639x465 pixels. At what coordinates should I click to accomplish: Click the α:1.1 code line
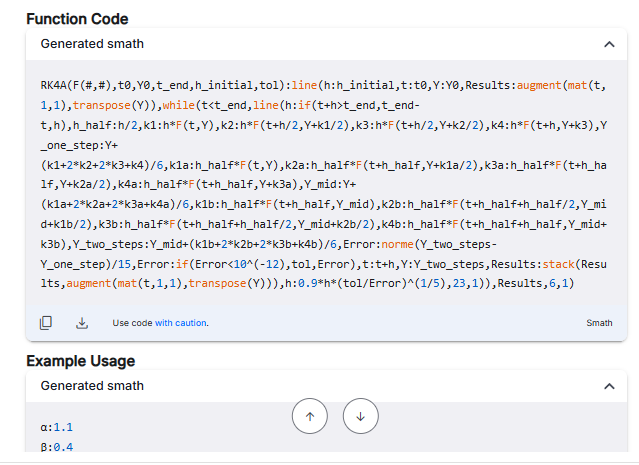(57, 427)
